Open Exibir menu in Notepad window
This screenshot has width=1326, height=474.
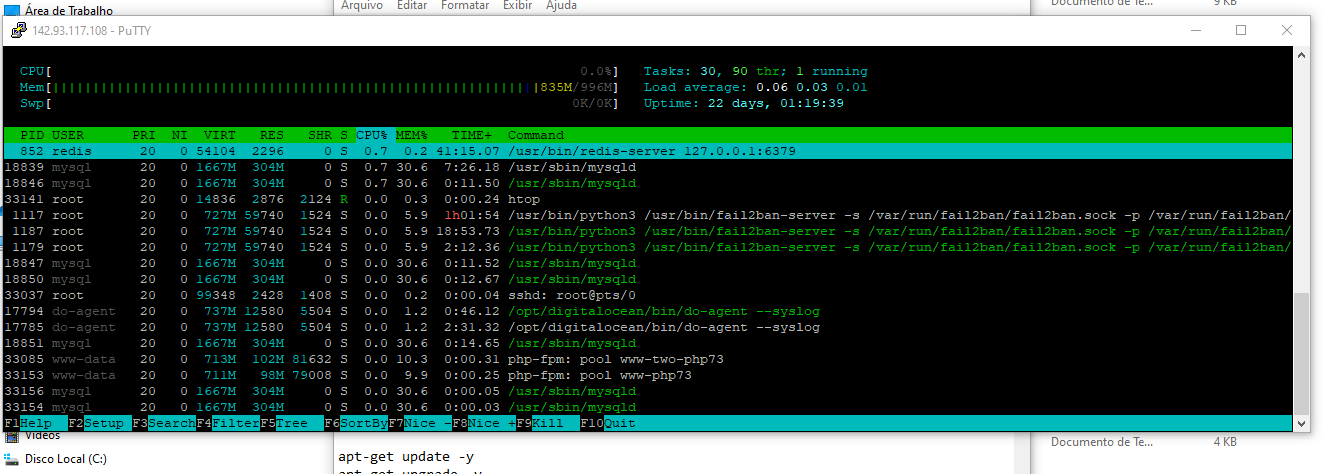click(517, 5)
